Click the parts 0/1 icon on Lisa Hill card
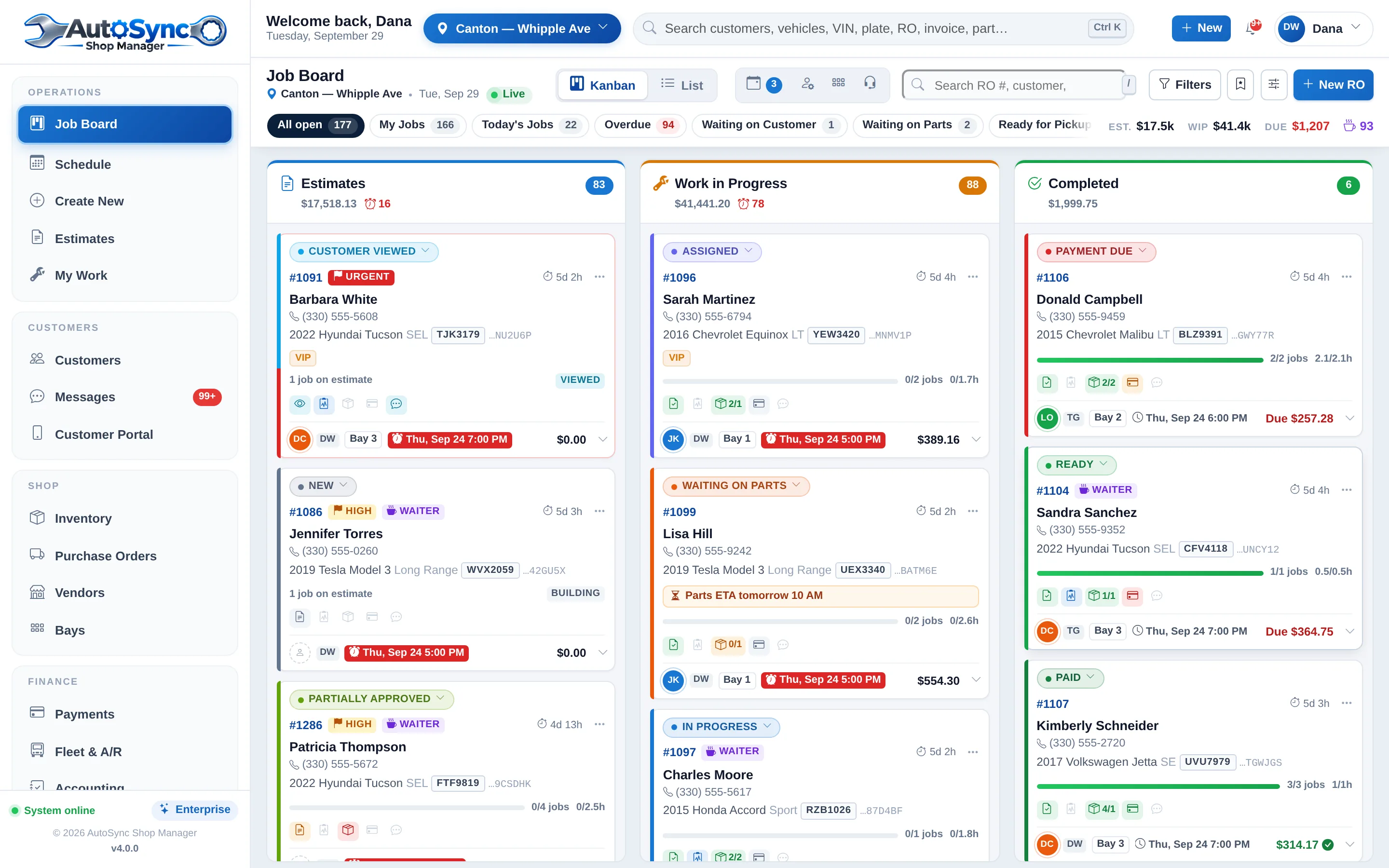This screenshot has height=868, width=1389. click(728, 644)
